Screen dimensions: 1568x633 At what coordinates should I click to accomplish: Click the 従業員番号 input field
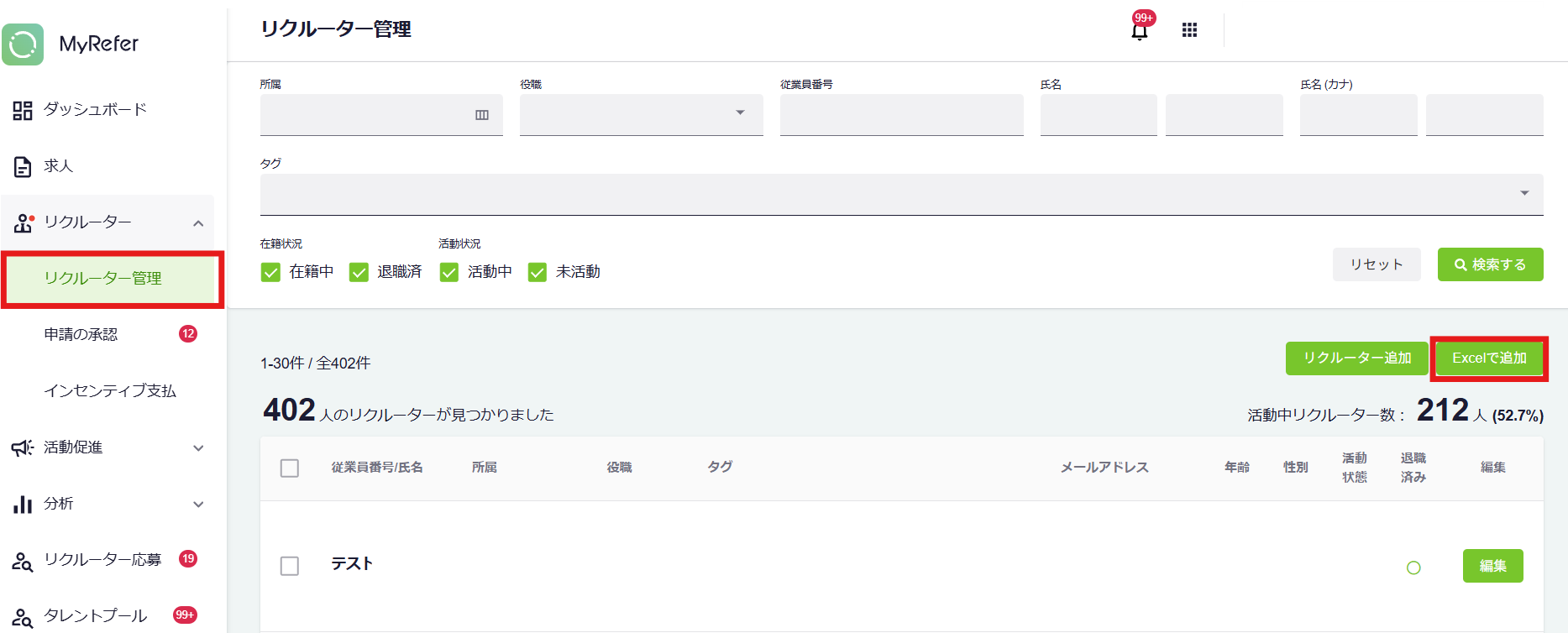[901, 114]
